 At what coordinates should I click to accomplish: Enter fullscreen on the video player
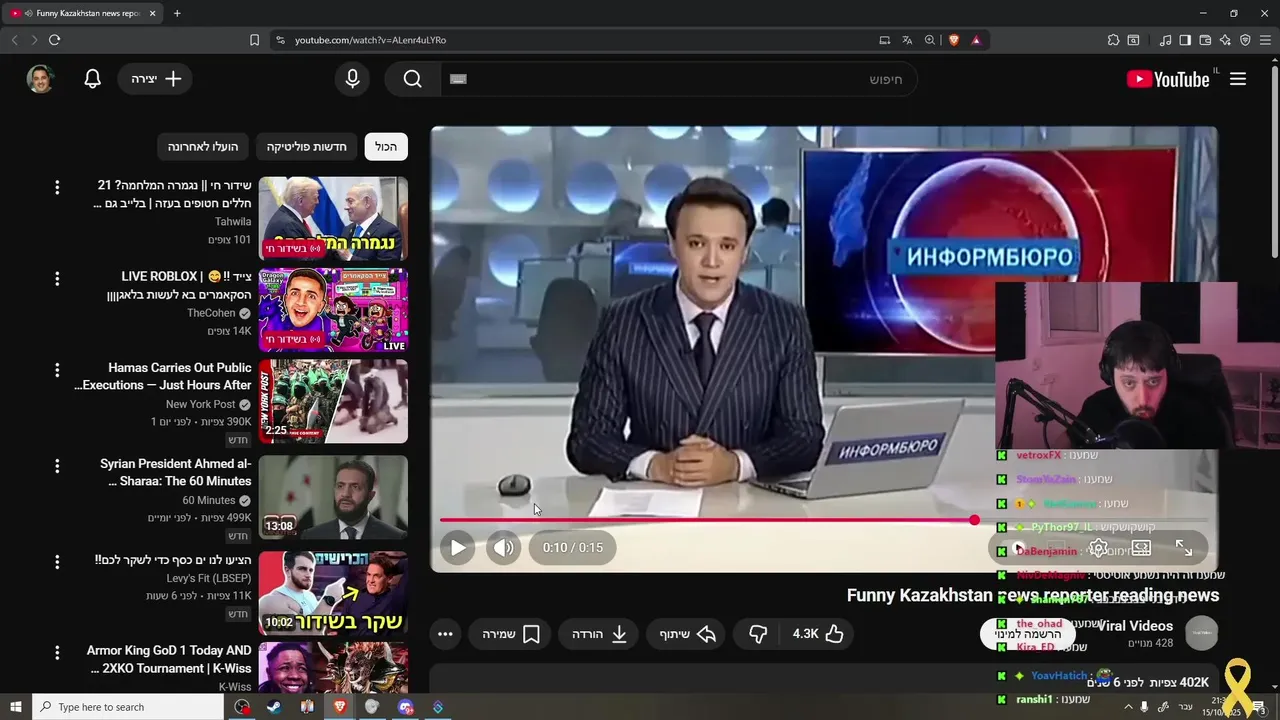pyautogui.click(x=1184, y=548)
